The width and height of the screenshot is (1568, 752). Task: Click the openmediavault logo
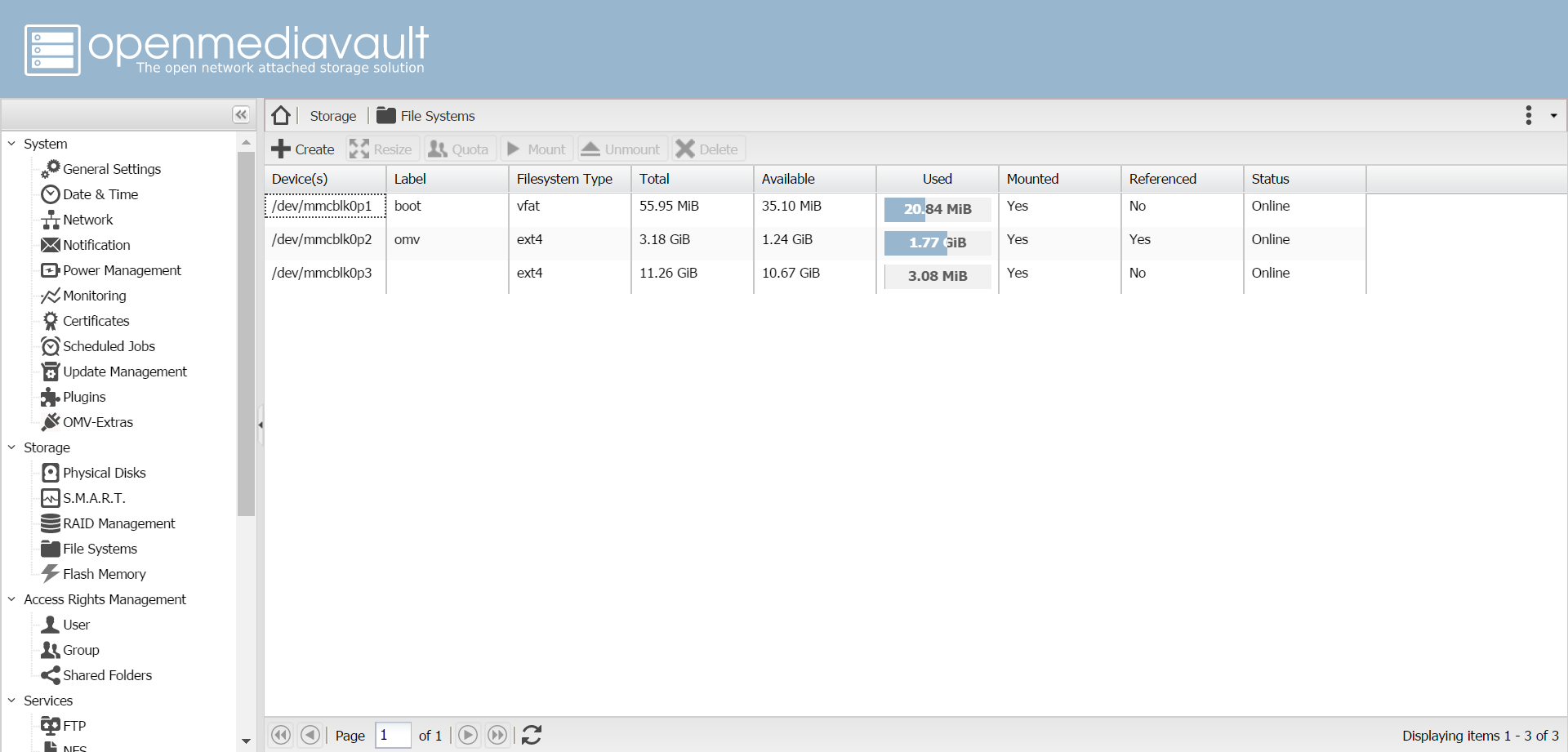click(x=225, y=50)
